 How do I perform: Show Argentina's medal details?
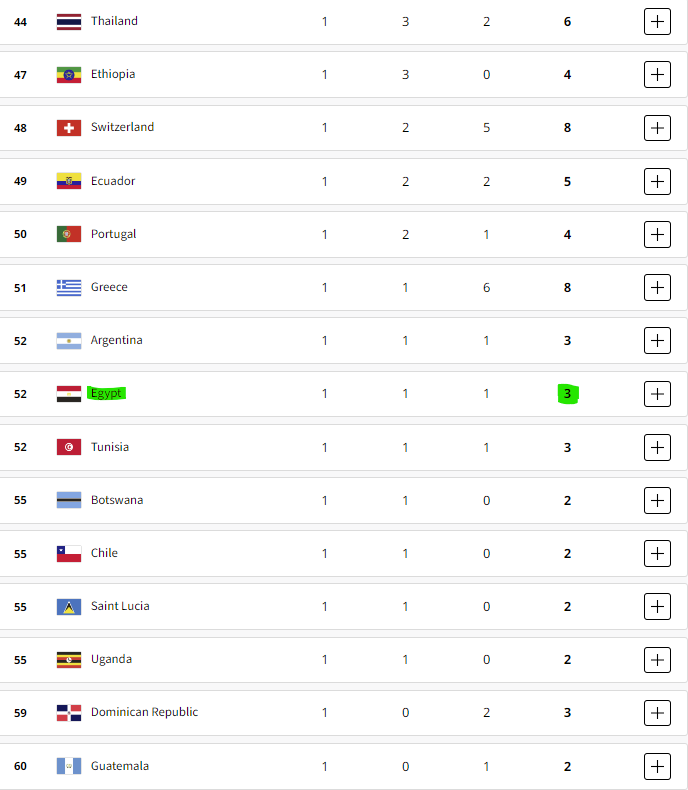click(x=657, y=340)
